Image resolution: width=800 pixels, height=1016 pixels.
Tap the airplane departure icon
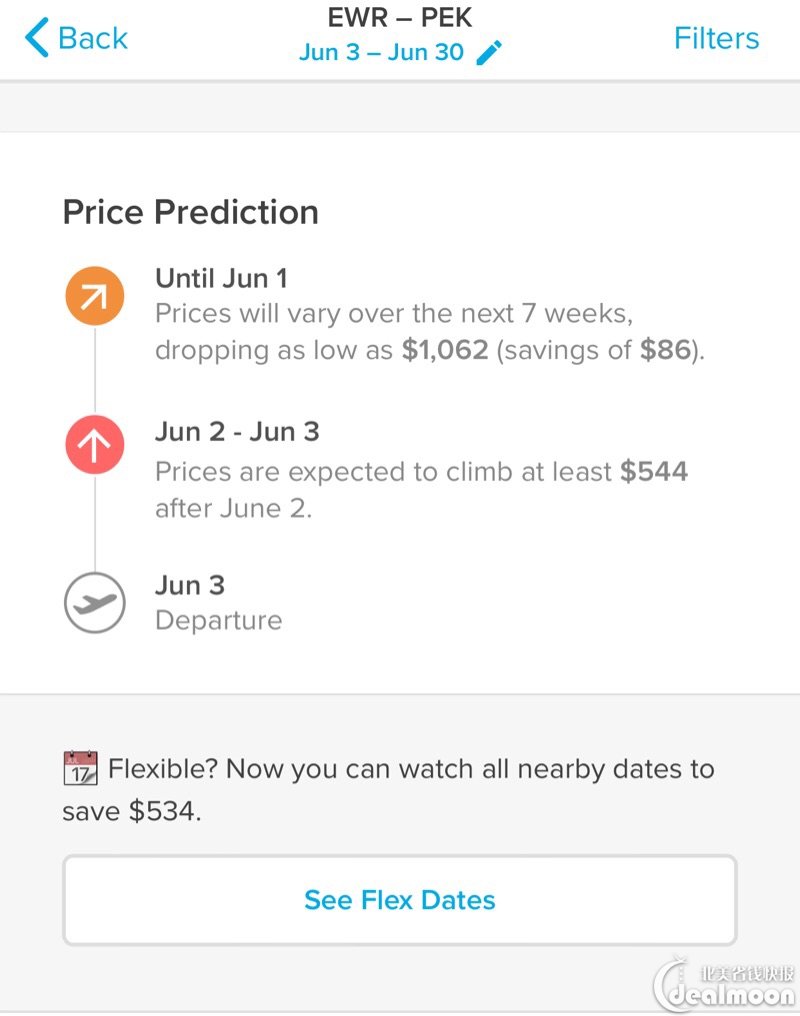click(x=95, y=603)
